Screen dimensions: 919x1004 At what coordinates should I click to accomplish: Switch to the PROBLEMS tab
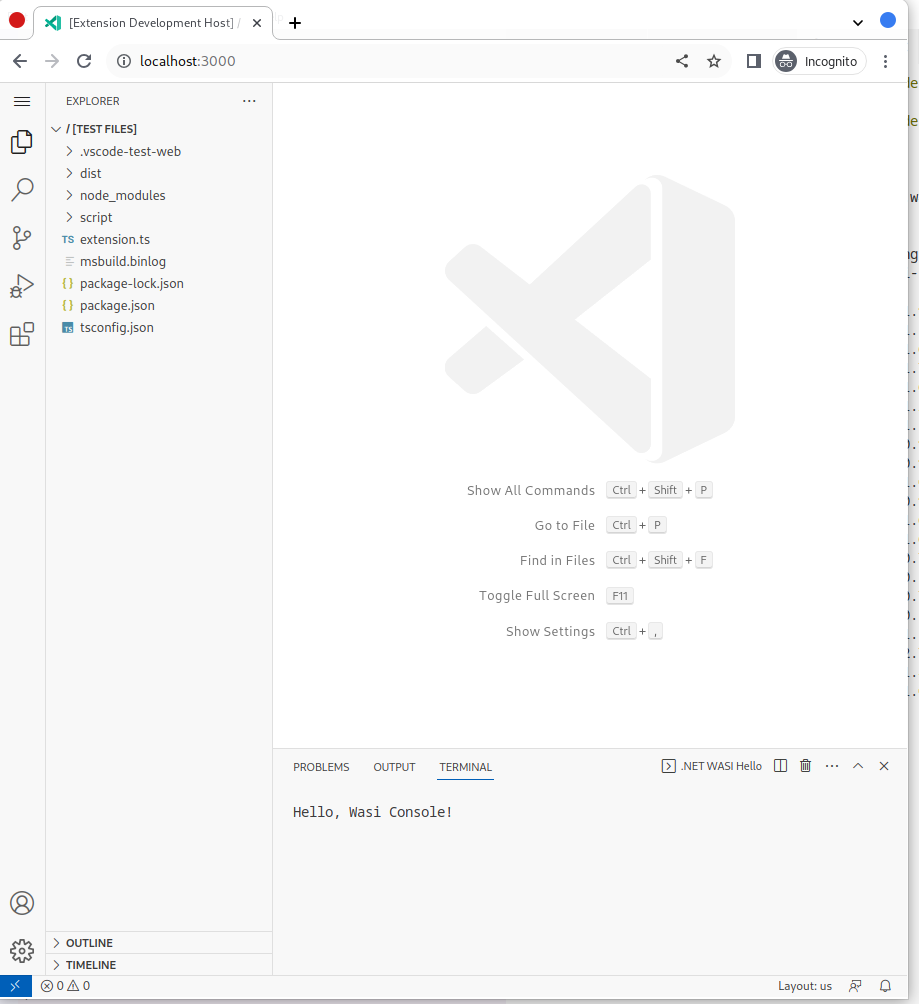point(321,766)
